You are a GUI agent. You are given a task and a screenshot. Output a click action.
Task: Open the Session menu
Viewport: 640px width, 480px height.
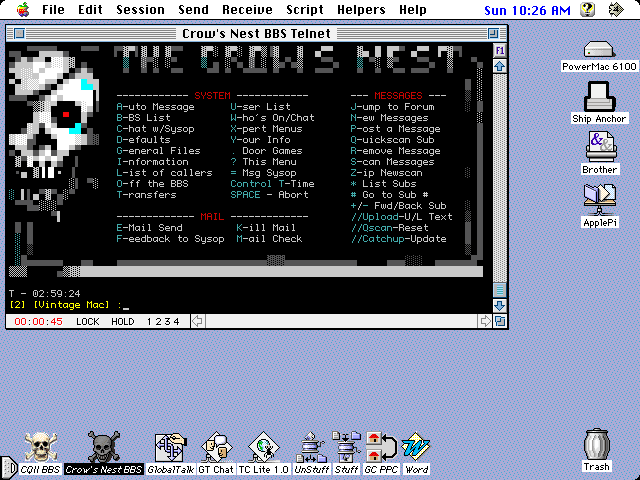coord(140,10)
